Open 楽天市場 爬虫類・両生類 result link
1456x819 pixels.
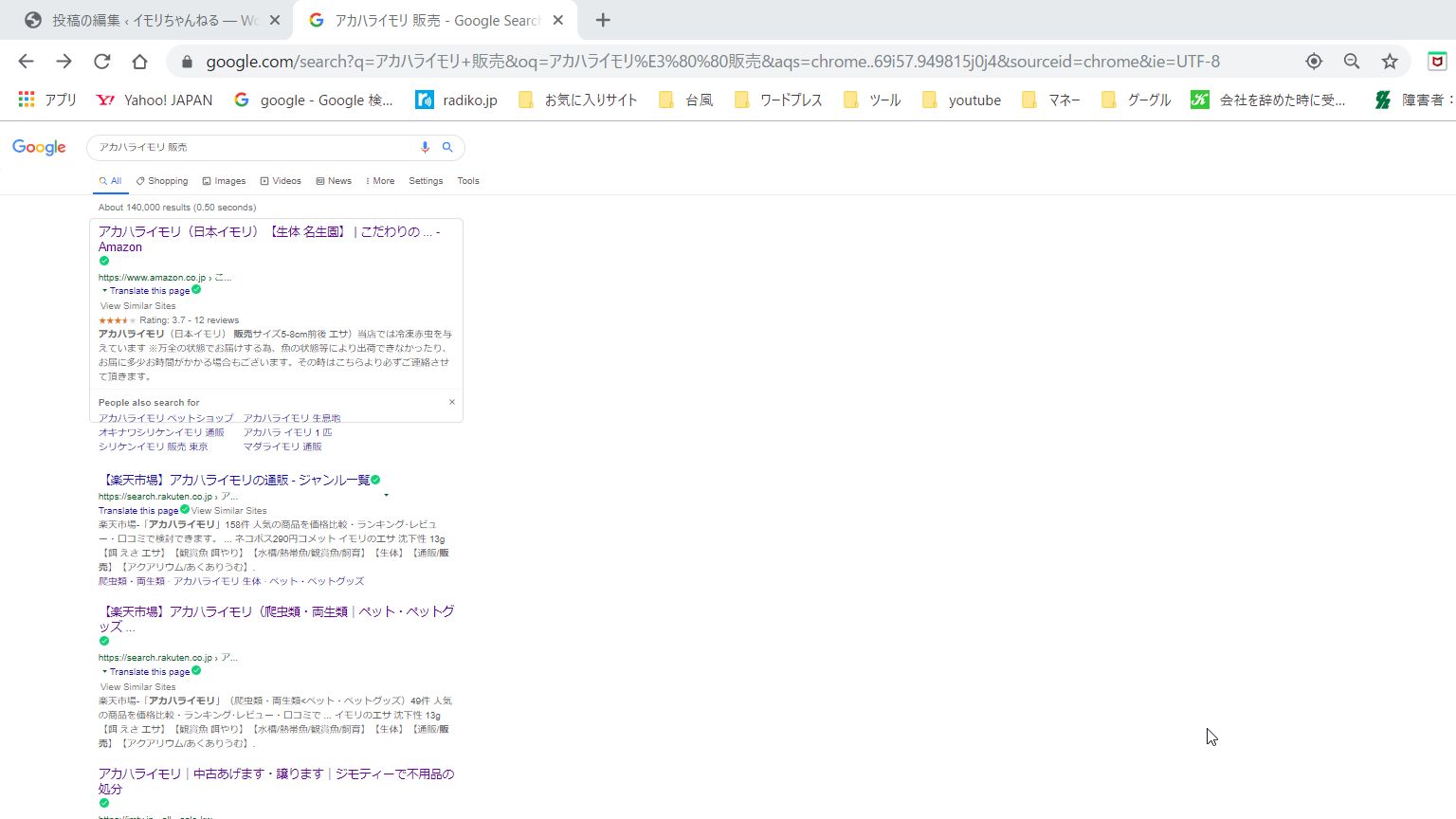click(276, 619)
